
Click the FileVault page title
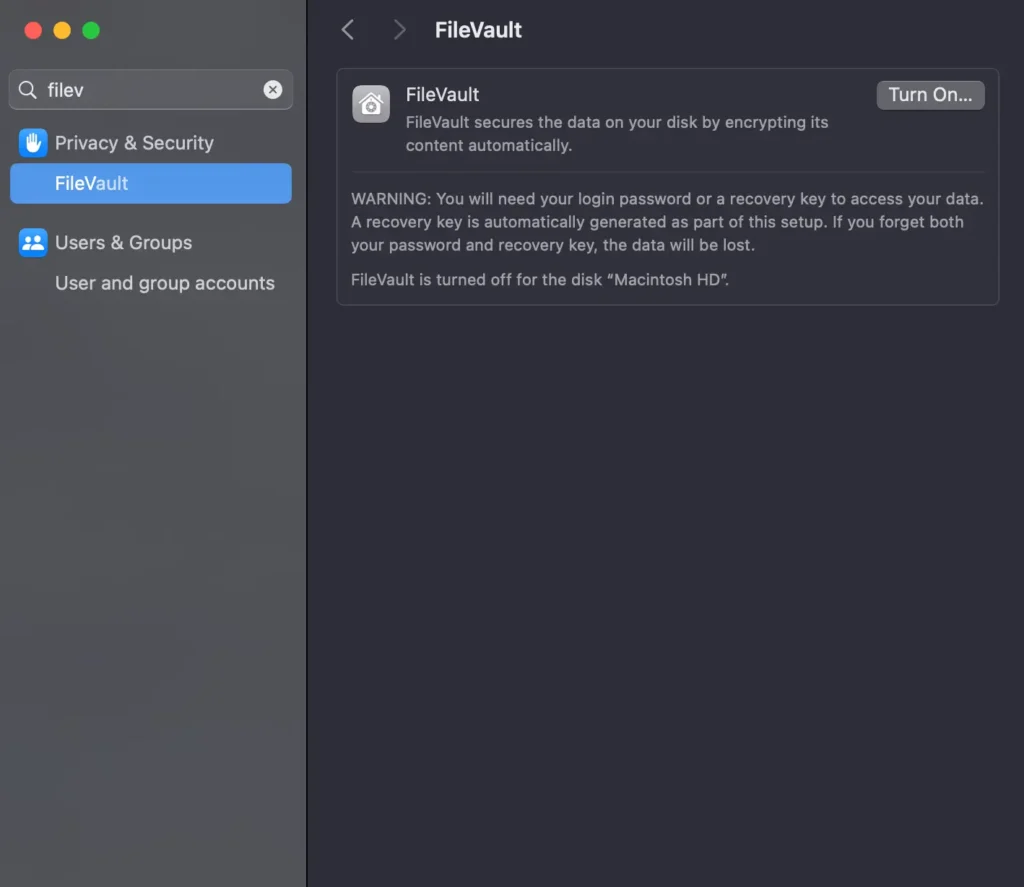(x=478, y=30)
